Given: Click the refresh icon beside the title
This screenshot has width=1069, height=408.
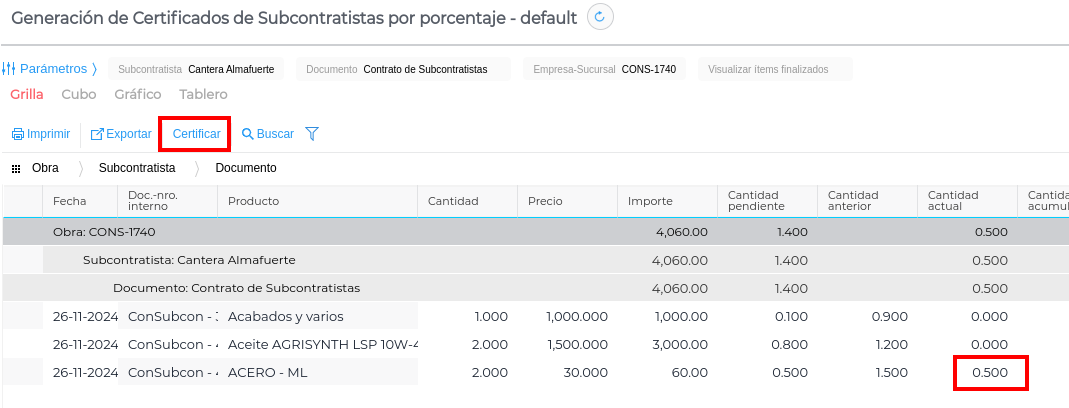Looking at the screenshot, I should (600, 17).
